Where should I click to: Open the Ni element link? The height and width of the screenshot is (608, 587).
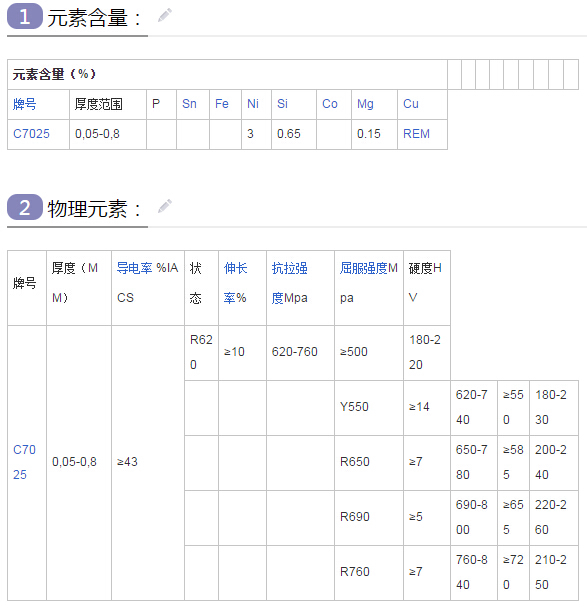pos(253,104)
